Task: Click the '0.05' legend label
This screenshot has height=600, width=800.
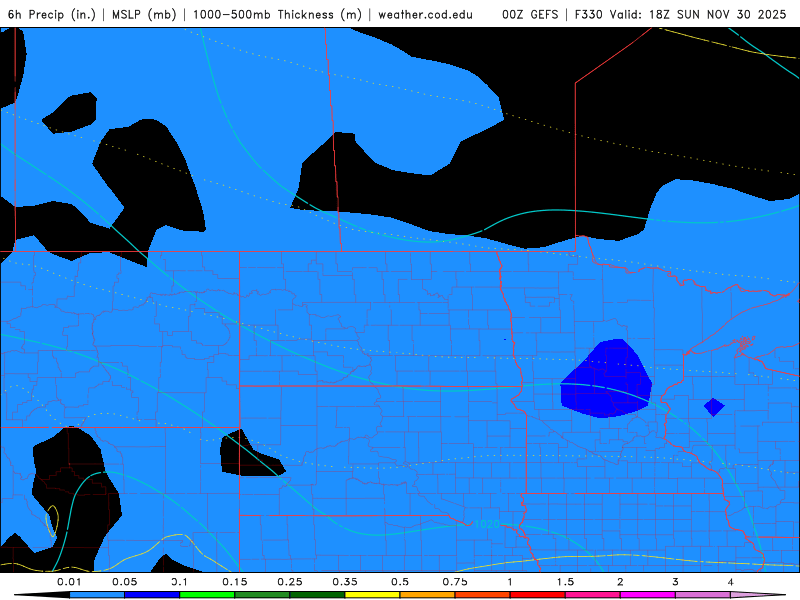Action: coord(124,582)
